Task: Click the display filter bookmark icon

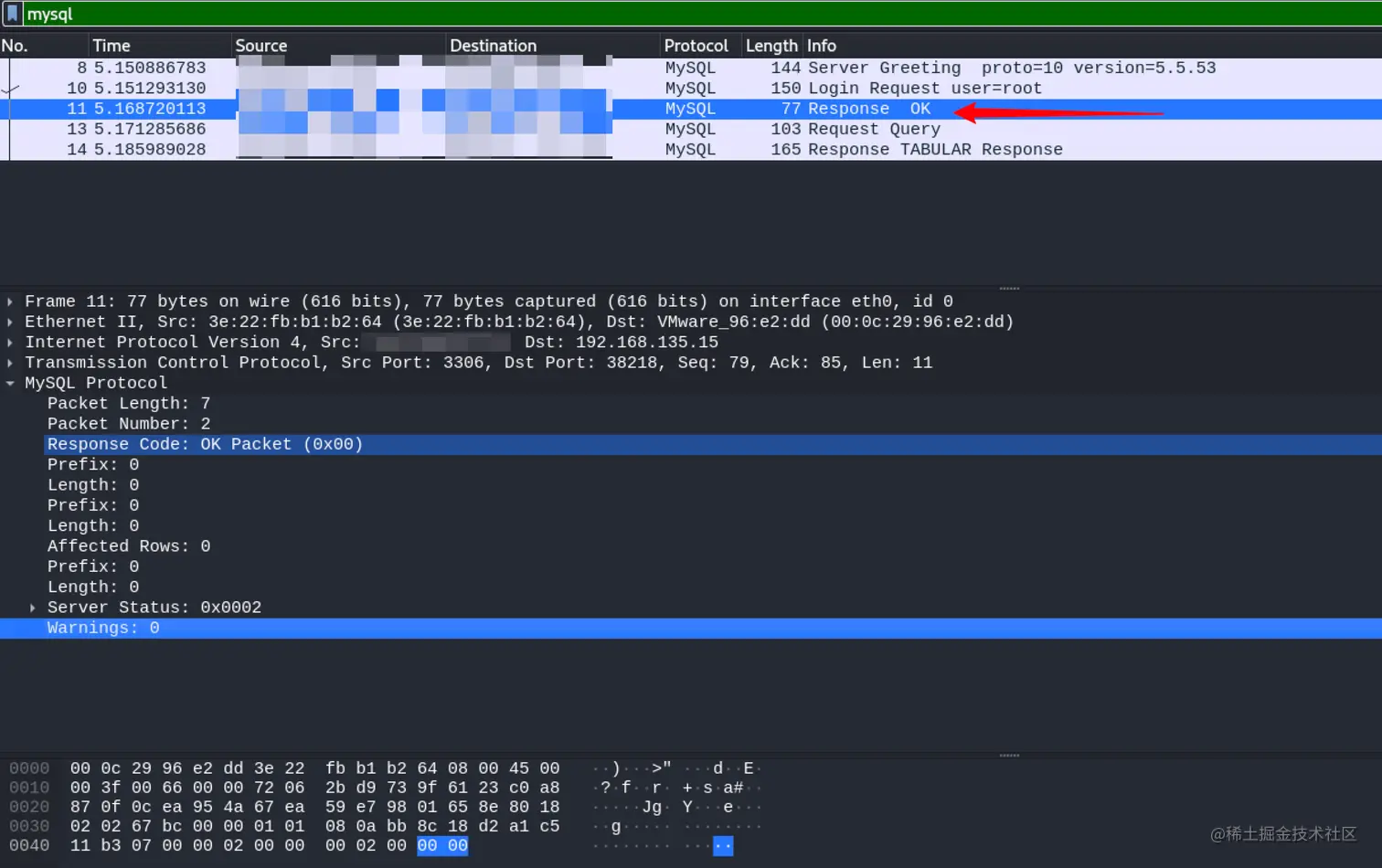Action: [12, 14]
